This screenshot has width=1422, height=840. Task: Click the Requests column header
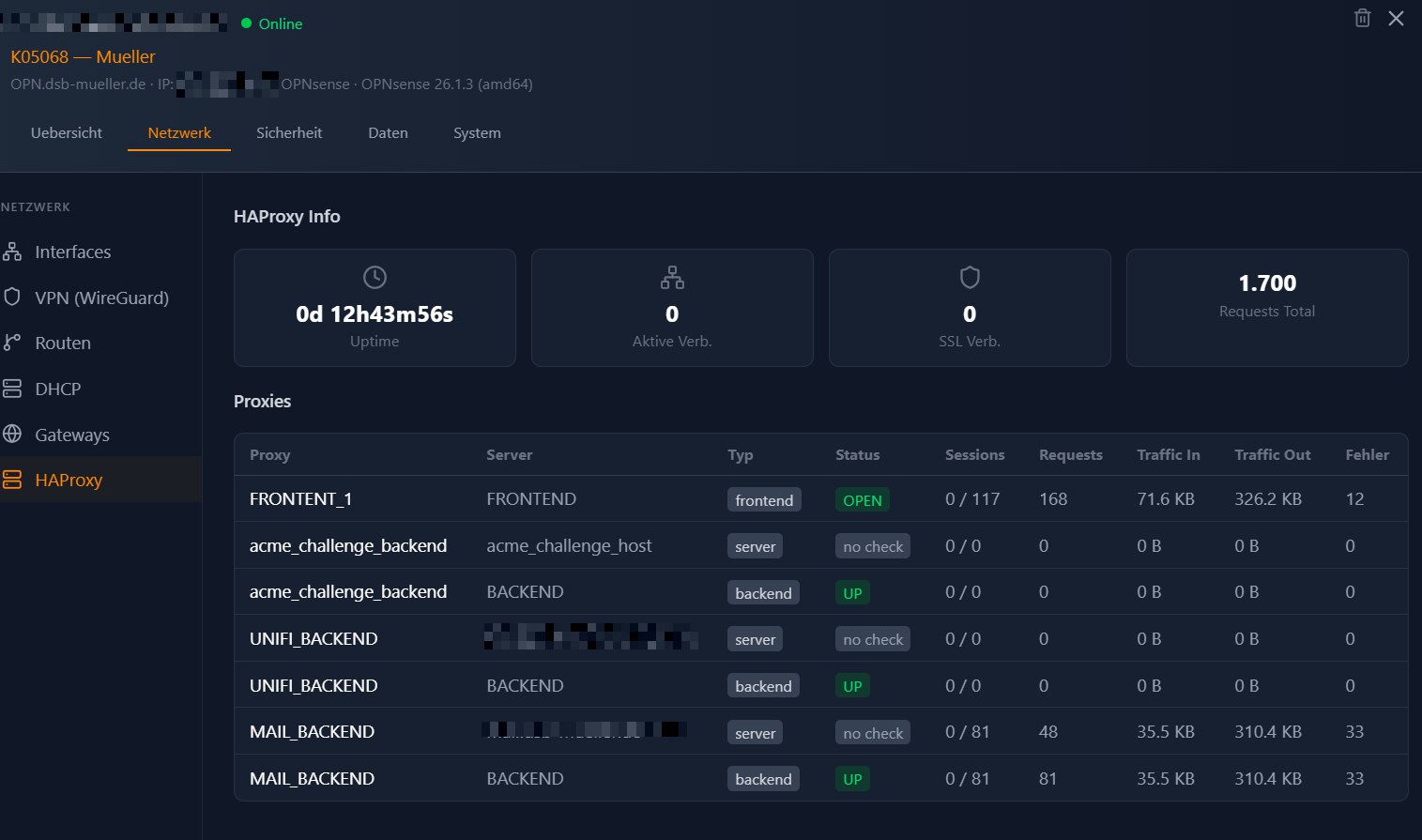click(1071, 455)
